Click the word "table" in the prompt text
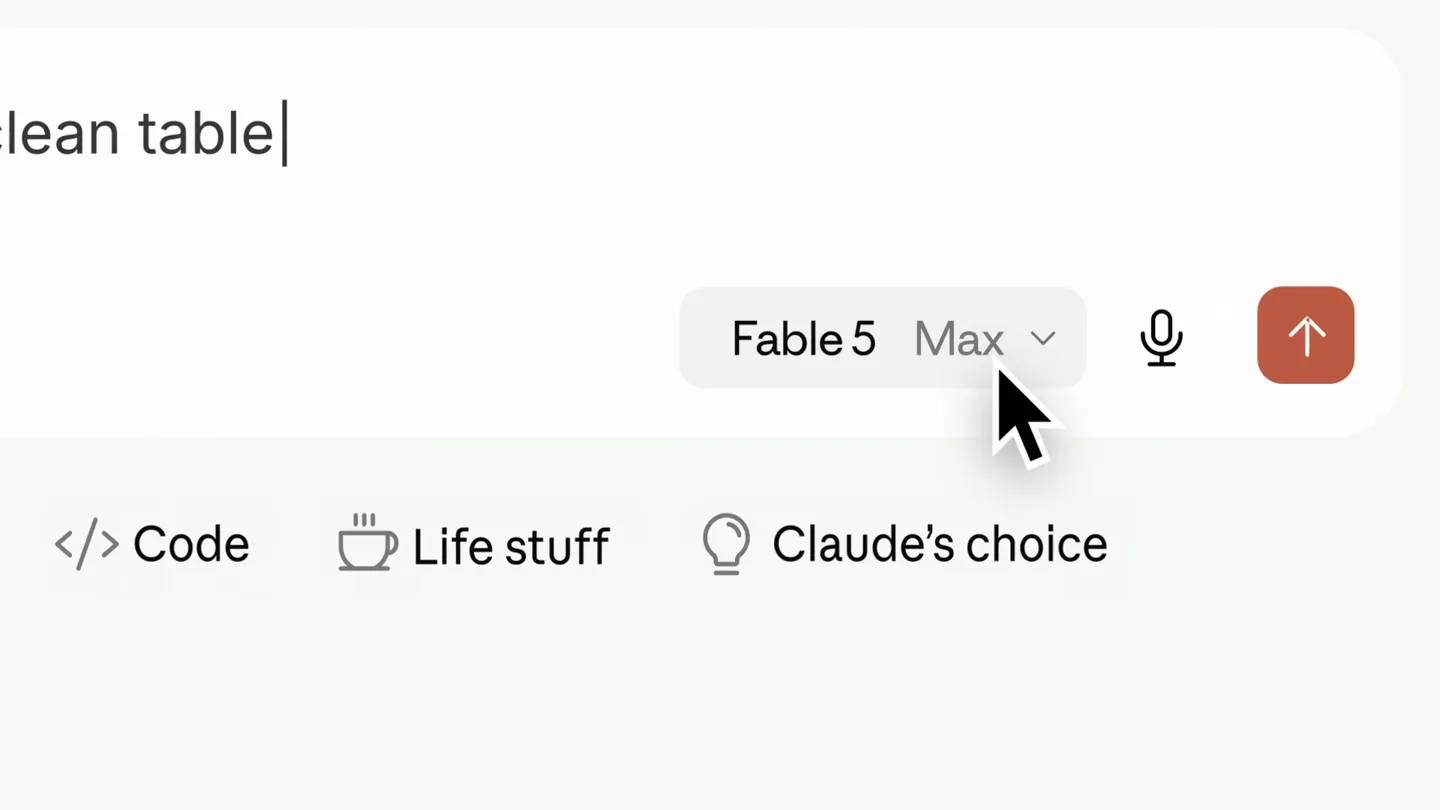The width and height of the screenshot is (1440, 810). pyautogui.click(x=206, y=133)
